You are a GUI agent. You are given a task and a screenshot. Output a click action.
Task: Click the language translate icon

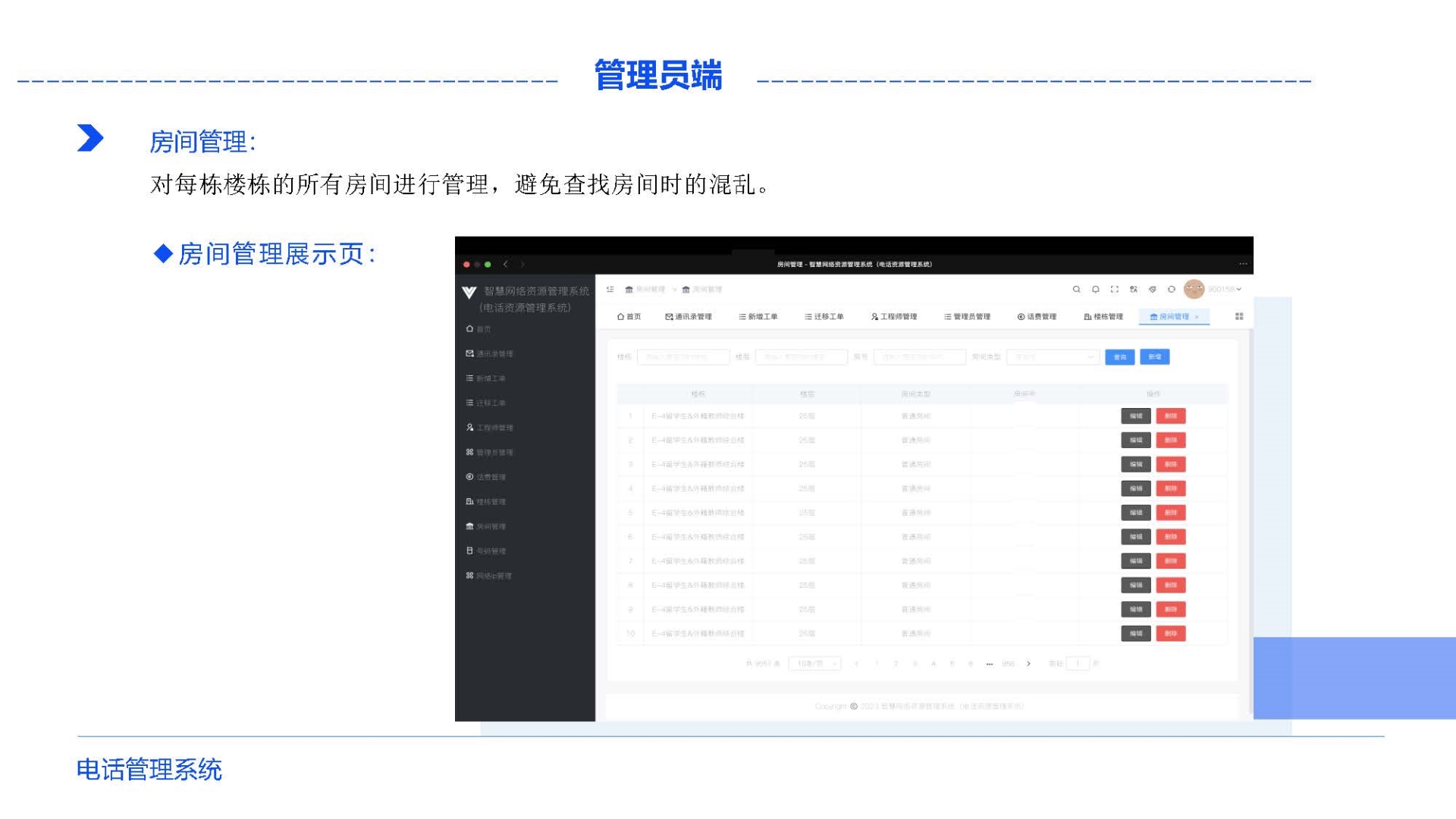(x=1133, y=289)
